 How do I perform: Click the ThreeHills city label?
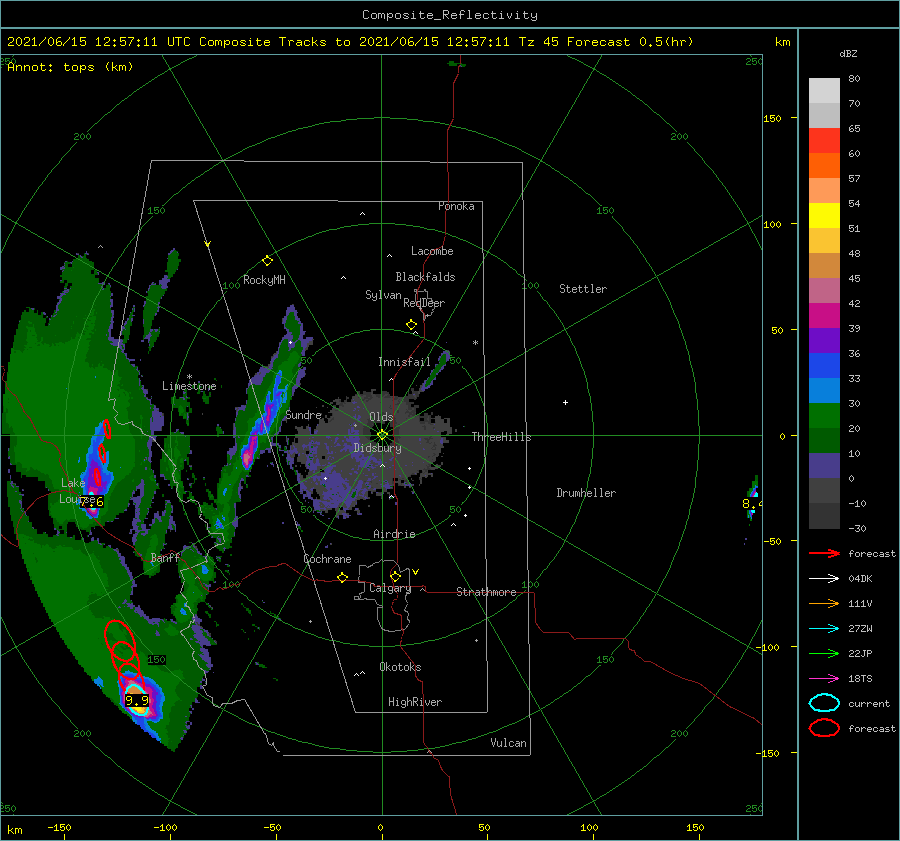501,437
